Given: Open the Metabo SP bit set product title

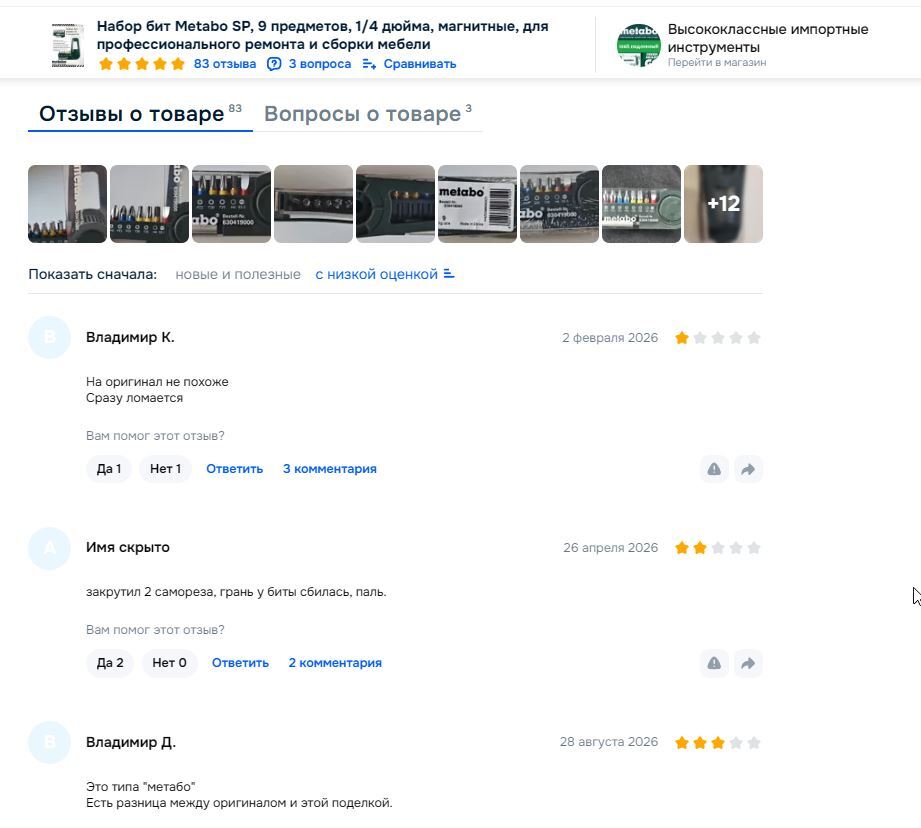Looking at the screenshot, I should pos(322,35).
